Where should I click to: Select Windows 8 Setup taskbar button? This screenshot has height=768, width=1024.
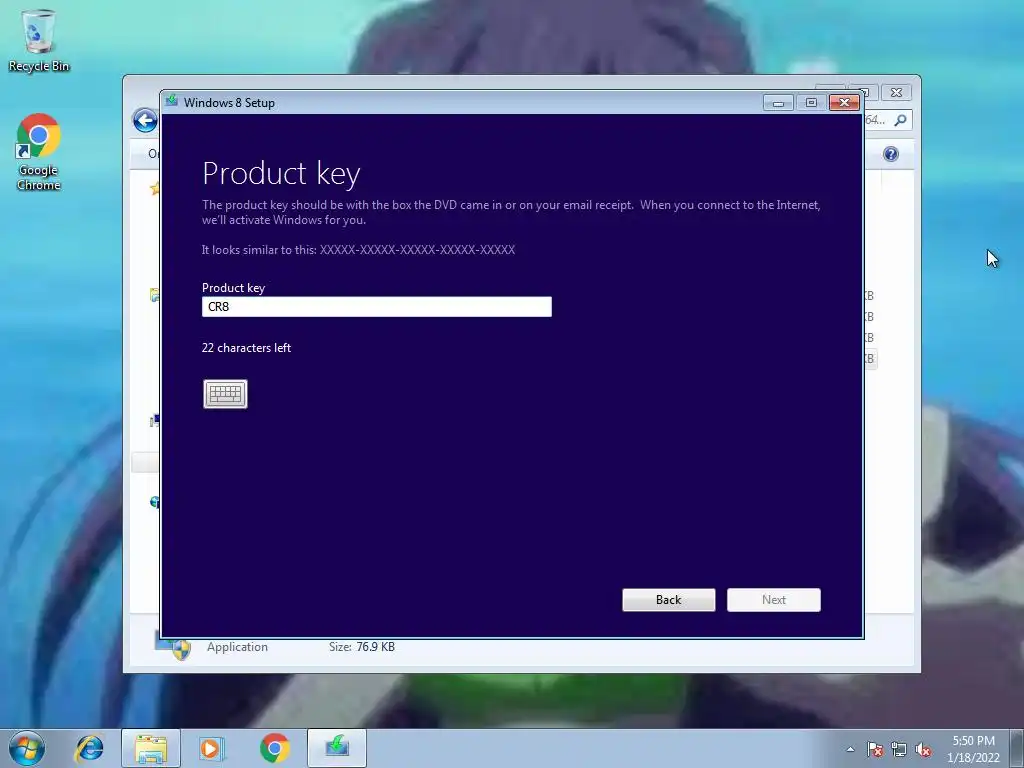tap(337, 748)
